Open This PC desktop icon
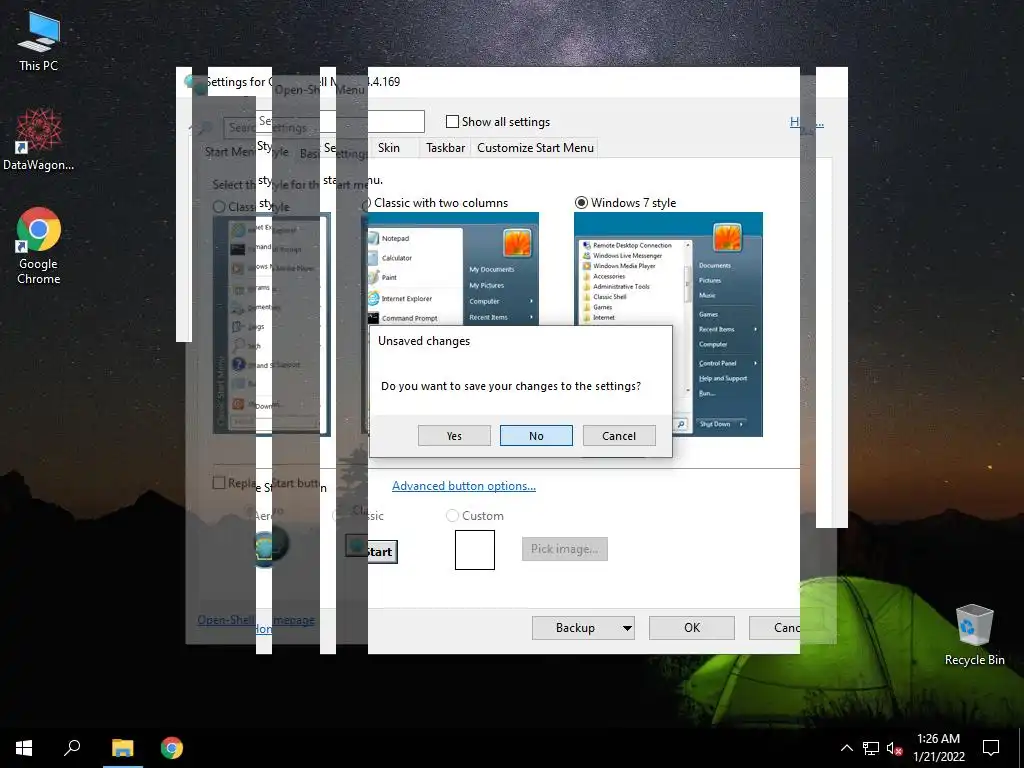The width and height of the screenshot is (1024, 768). pyautogui.click(x=39, y=42)
